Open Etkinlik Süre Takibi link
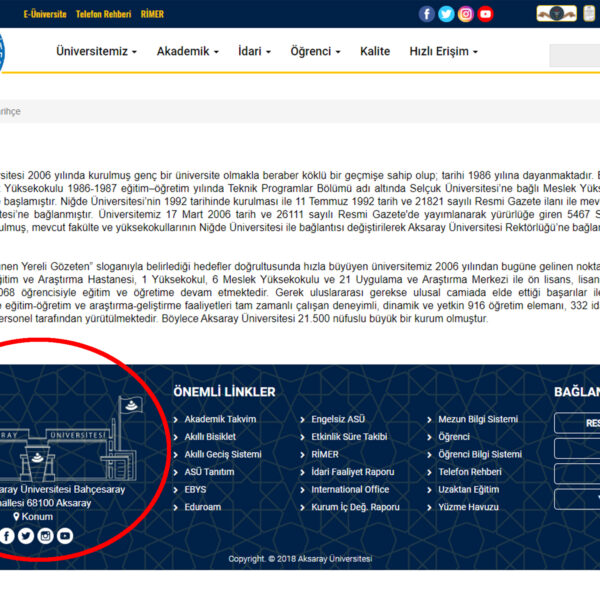This screenshot has width=600, height=600. pyautogui.click(x=349, y=437)
